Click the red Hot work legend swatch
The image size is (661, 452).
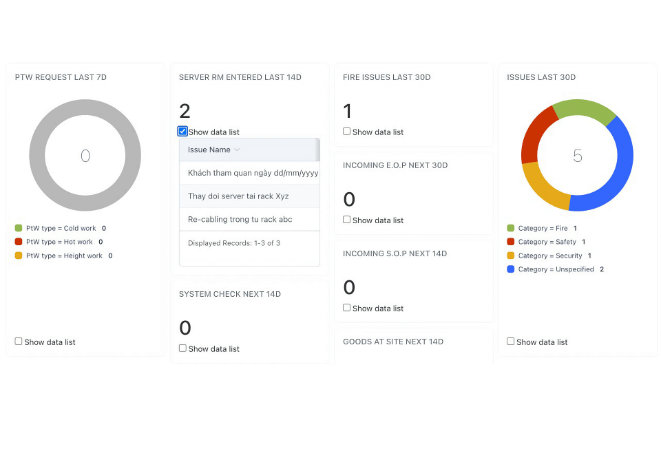click(x=19, y=242)
